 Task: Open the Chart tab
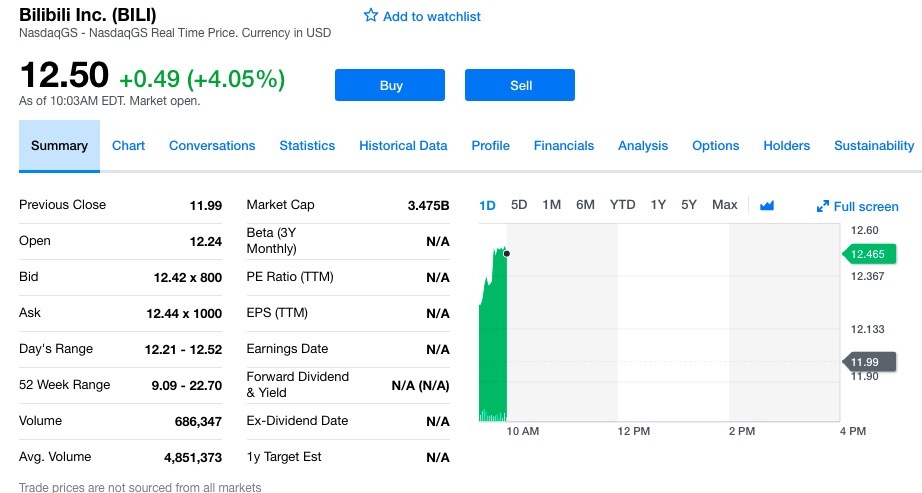[128, 146]
